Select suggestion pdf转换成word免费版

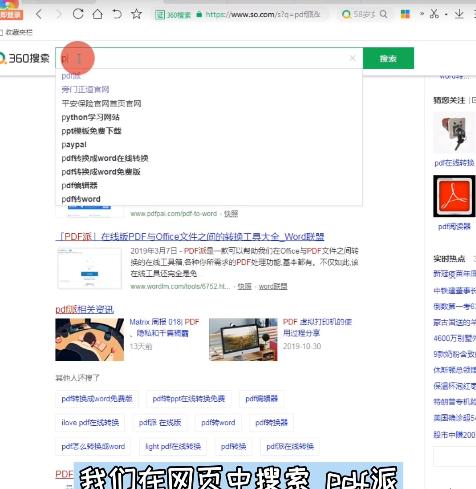click(x=101, y=172)
